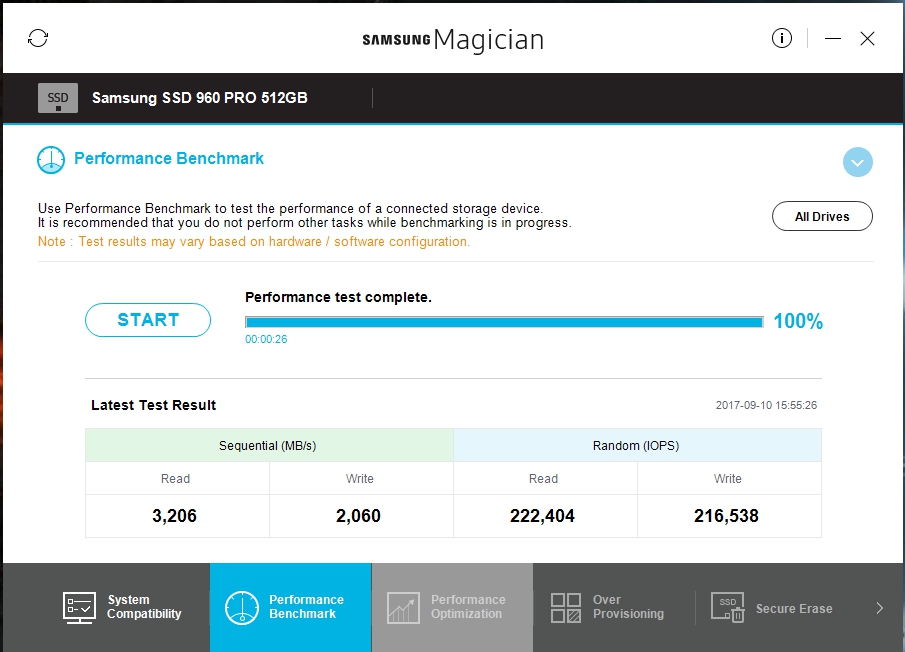905x652 pixels.
Task: Click the orange note about test results varying
Action: [254, 242]
